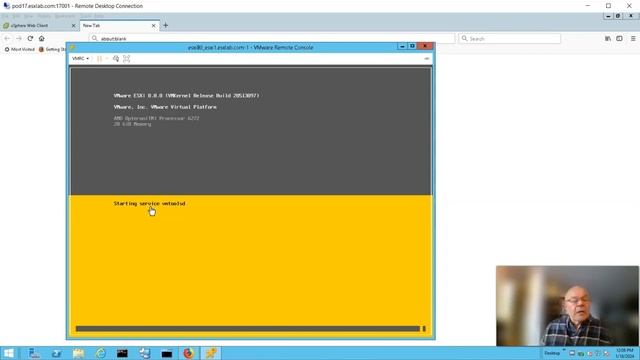Click the 'Starting service' boot text in the console
640x360 pixels.
click(x=149, y=203)
